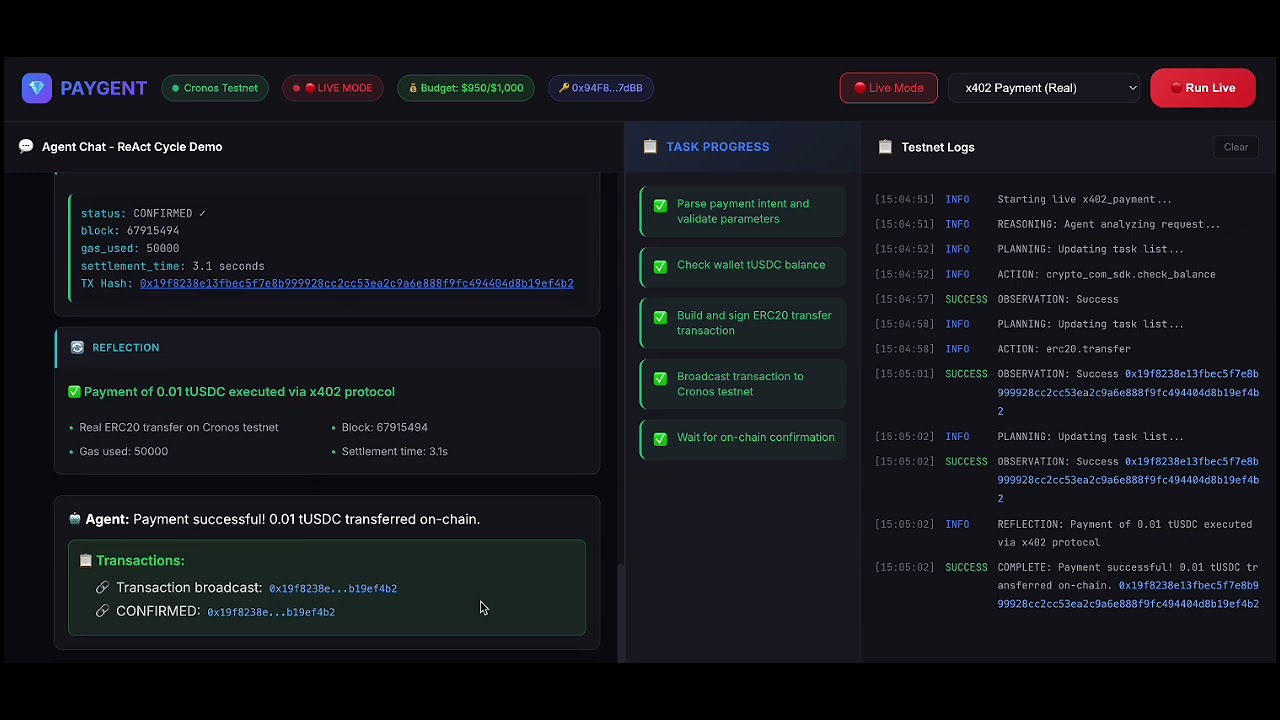Screen dimensions: 1280x720
Task: Click the clipboard icon next to Testnet Logs
Action: tap(885, 147)
